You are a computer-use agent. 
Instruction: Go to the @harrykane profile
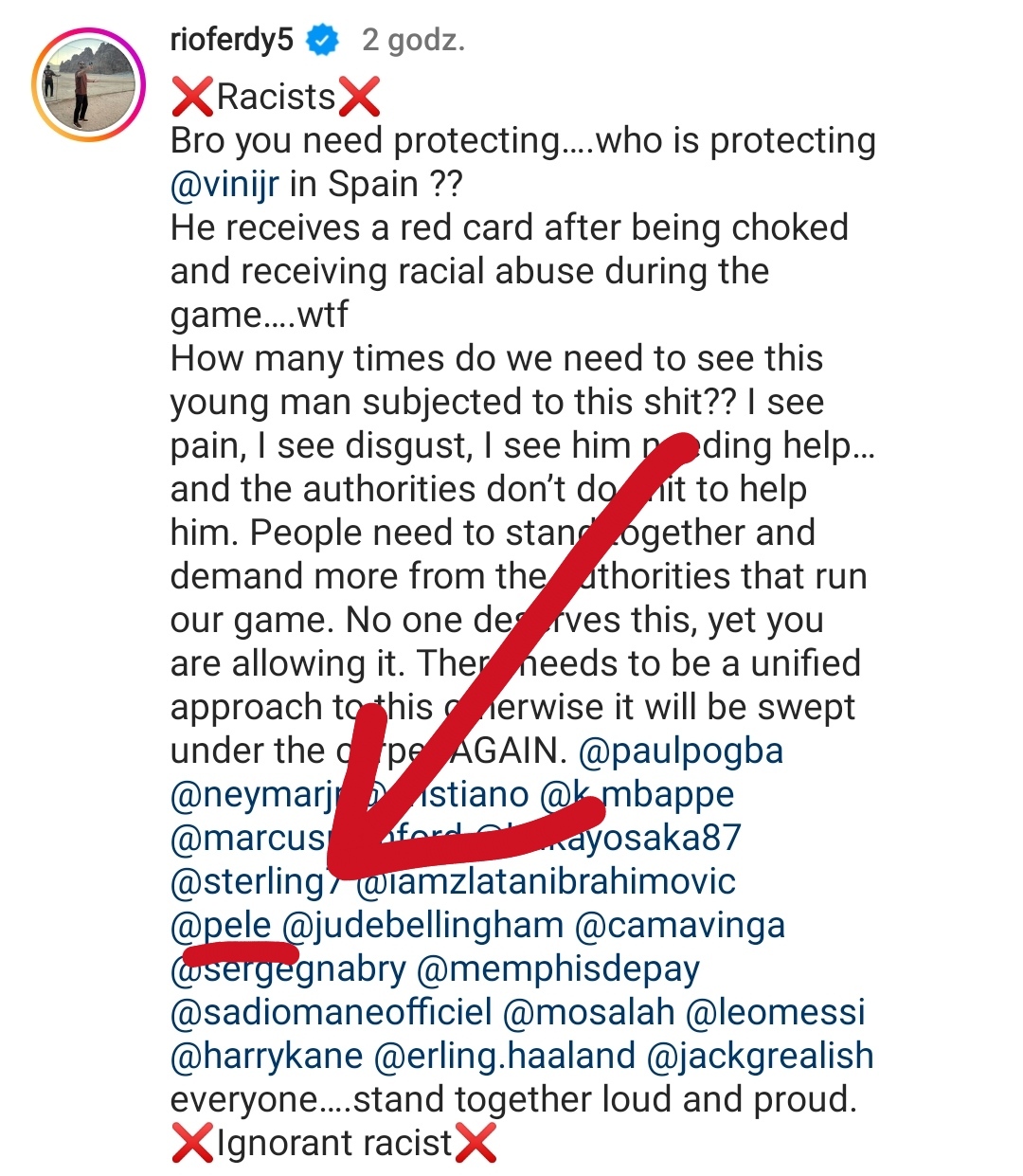pos(266,1056)
